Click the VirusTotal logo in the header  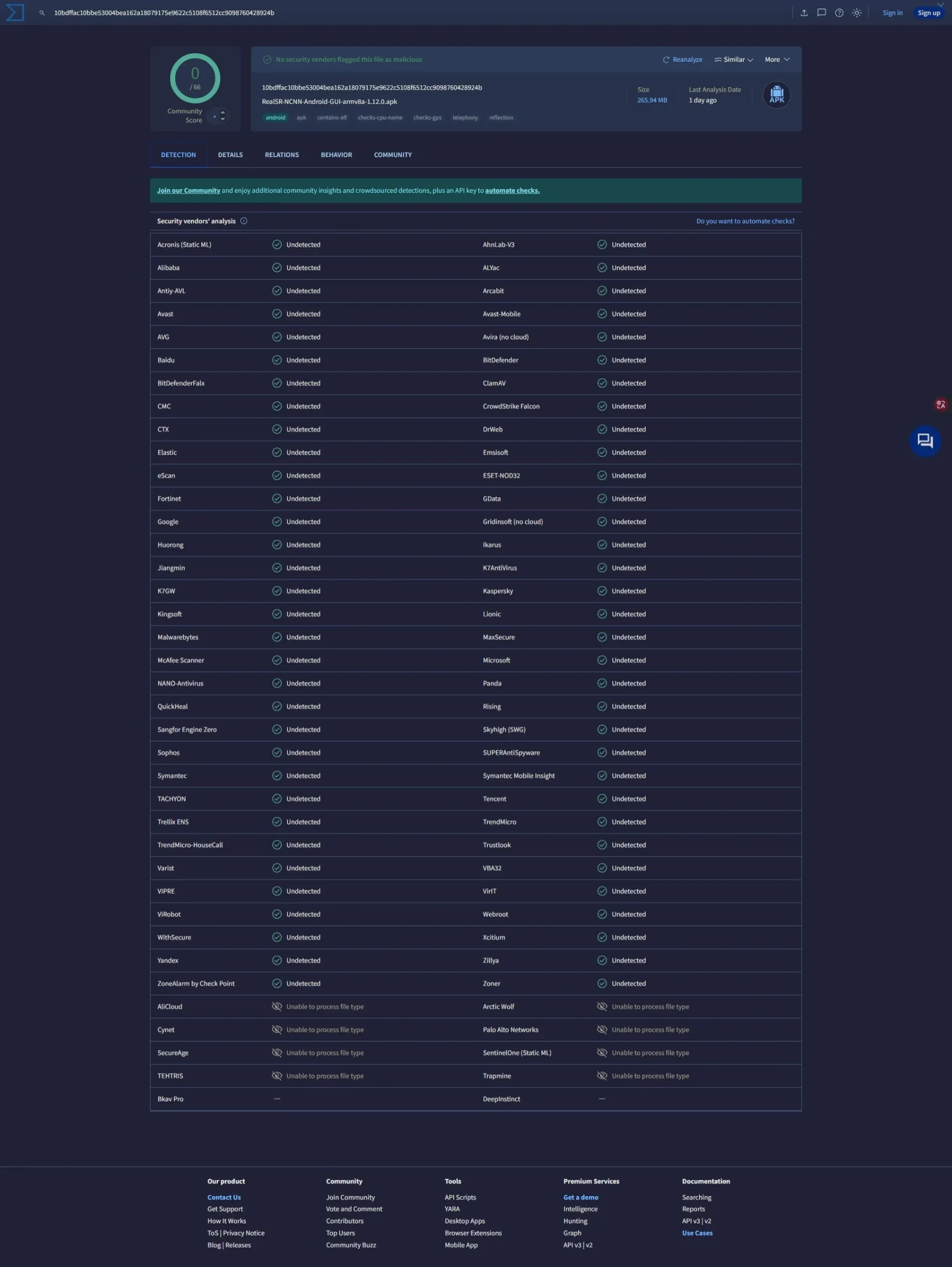pos(15,13)
